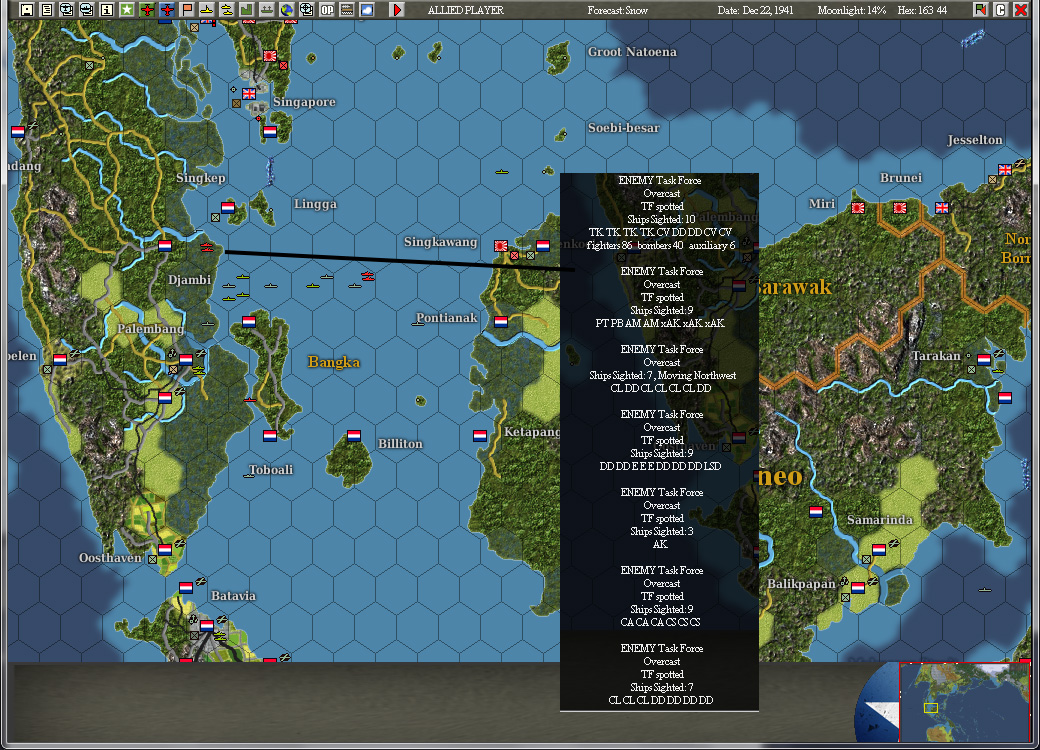The height and width of the screenshot is (750, 1040).
Task: Click the orange flag toolbar icon
Action: coord(187,10)
